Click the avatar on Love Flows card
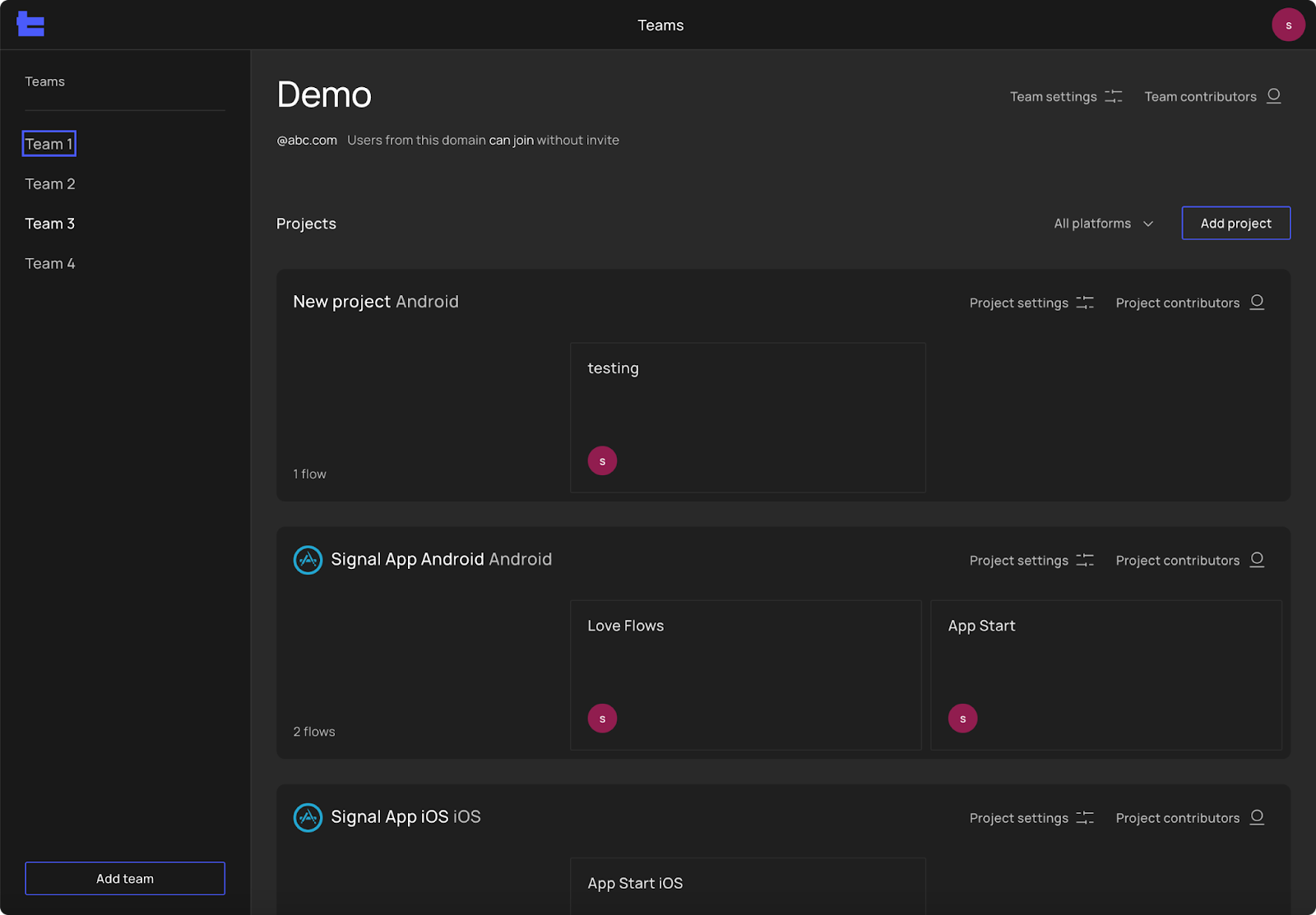Viewport: 1316px width, 915px height. 602,719
